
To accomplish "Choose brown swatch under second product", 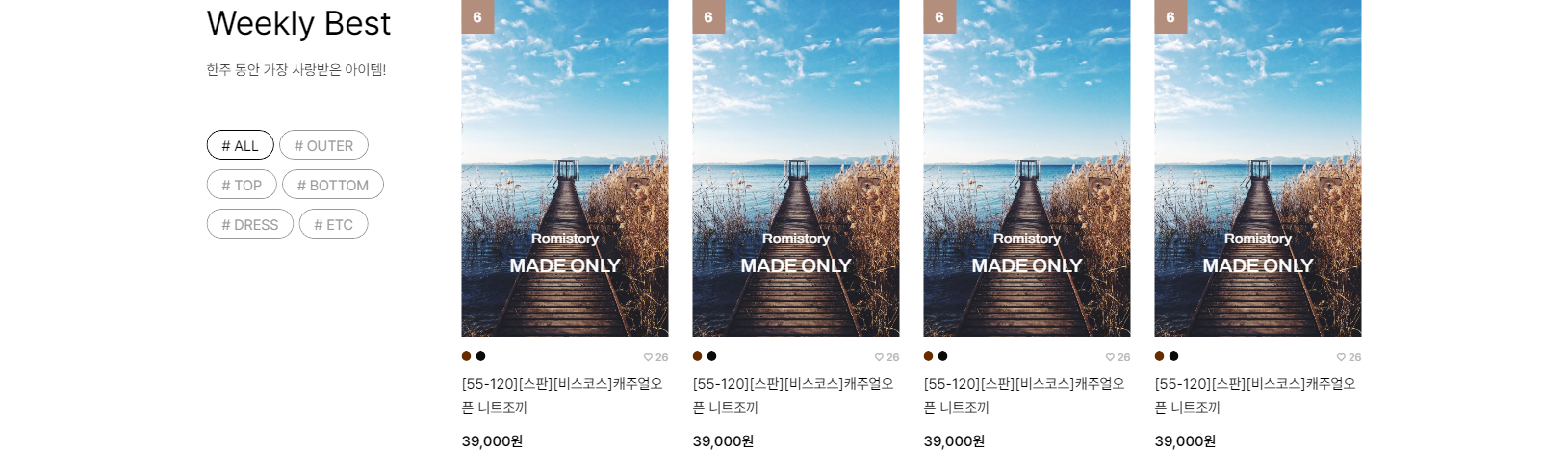I will point(698,356).
